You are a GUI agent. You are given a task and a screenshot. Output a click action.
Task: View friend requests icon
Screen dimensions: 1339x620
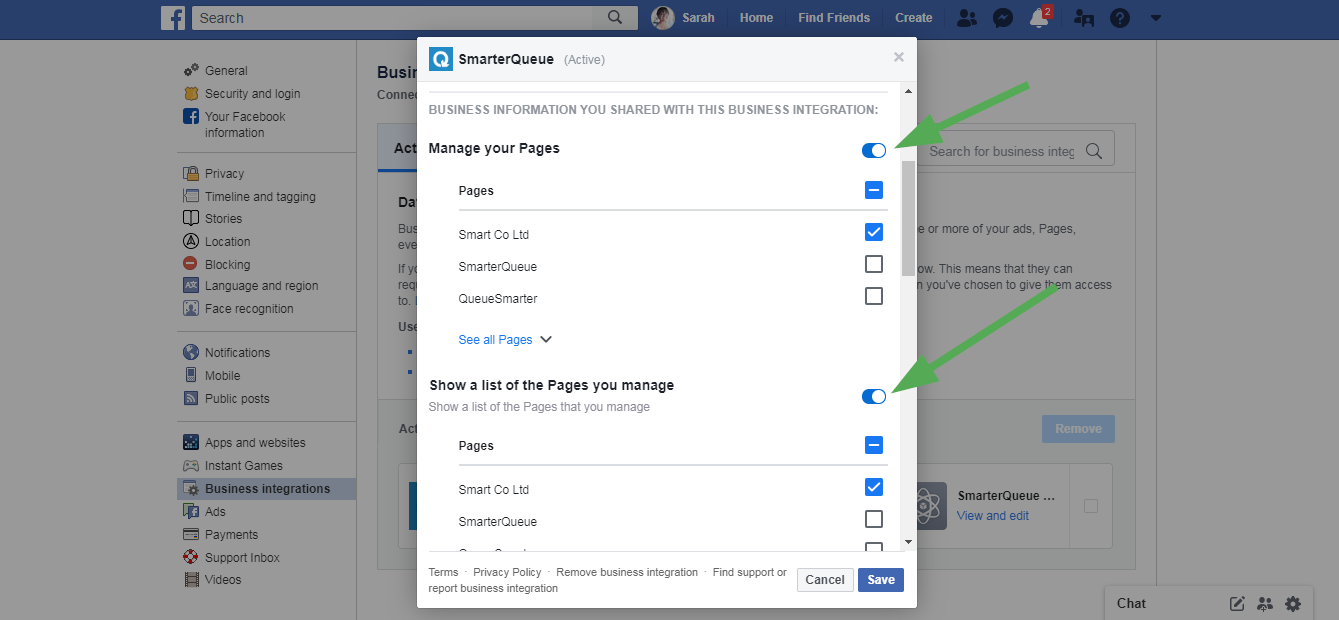[x=966, y=17]
